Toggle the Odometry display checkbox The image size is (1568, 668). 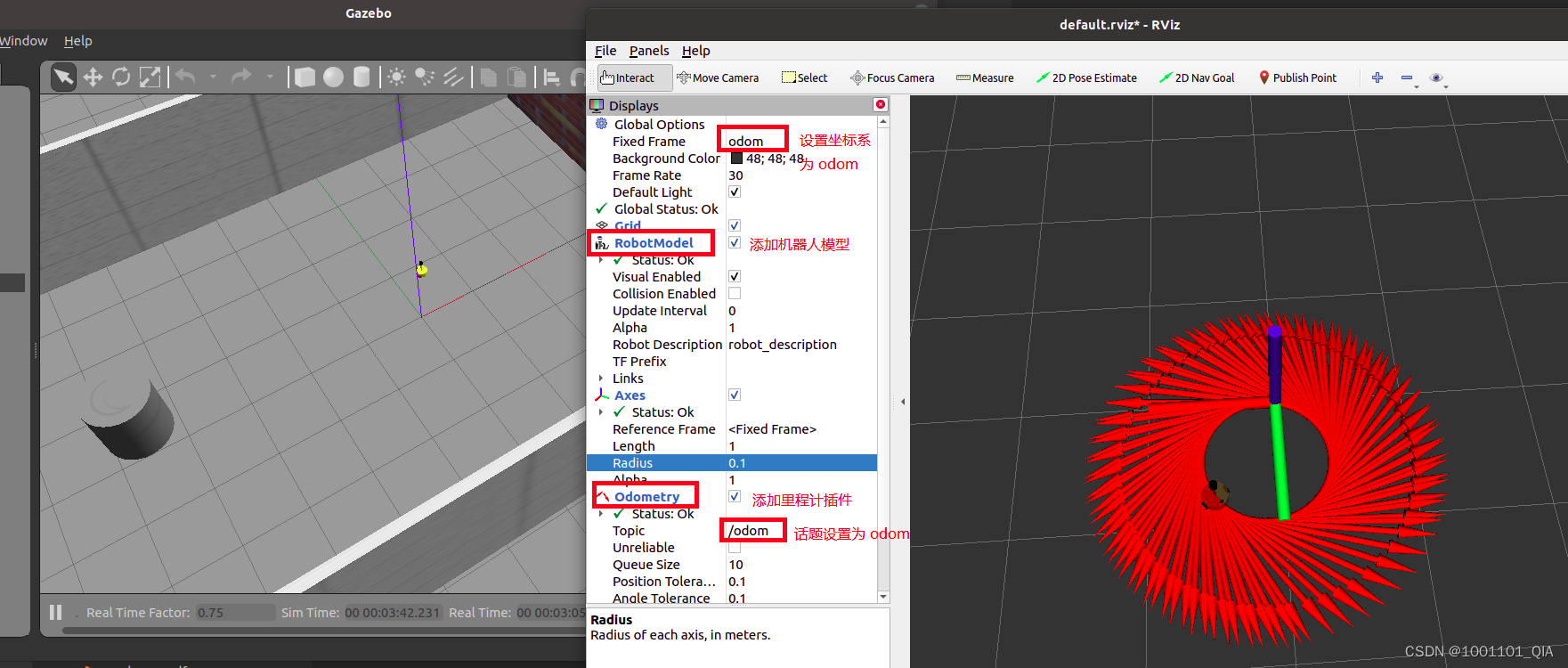[735, 496]
